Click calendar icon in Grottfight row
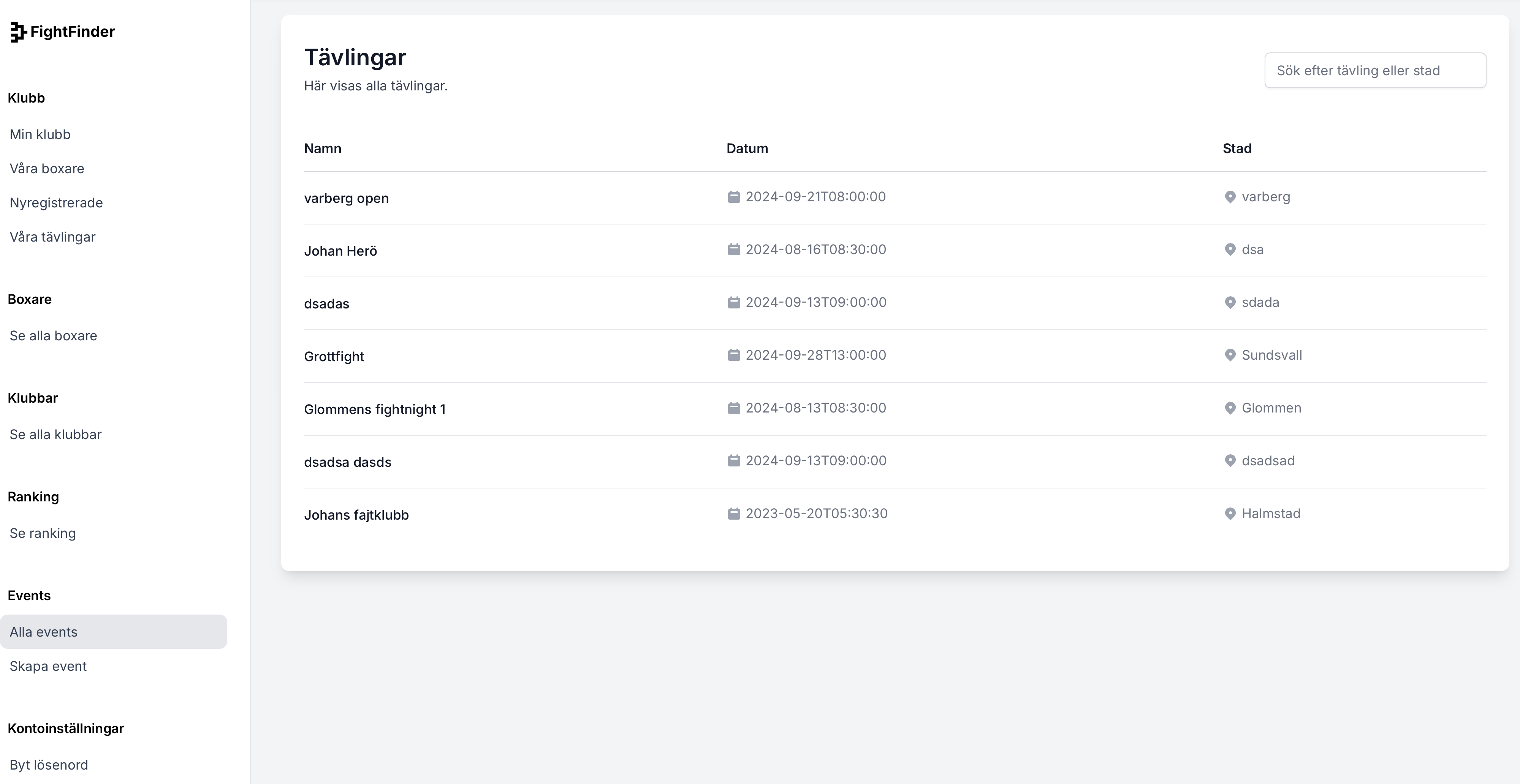The height and width of the screenshot is (784, 1520). (x=733, y=355)
